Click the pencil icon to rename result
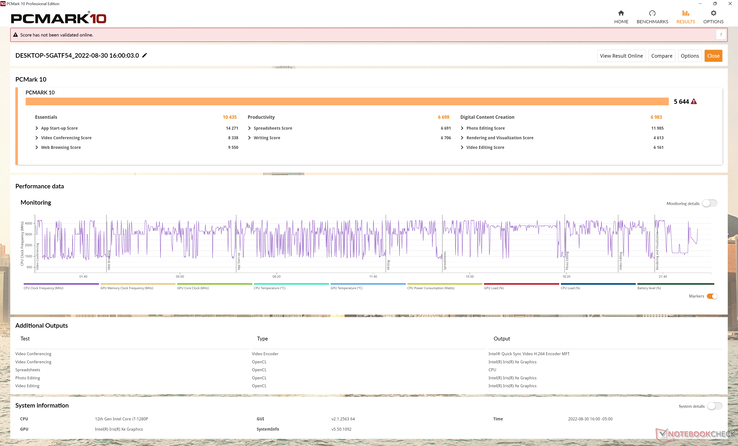 pyautogui.click(x=144, y=55)
